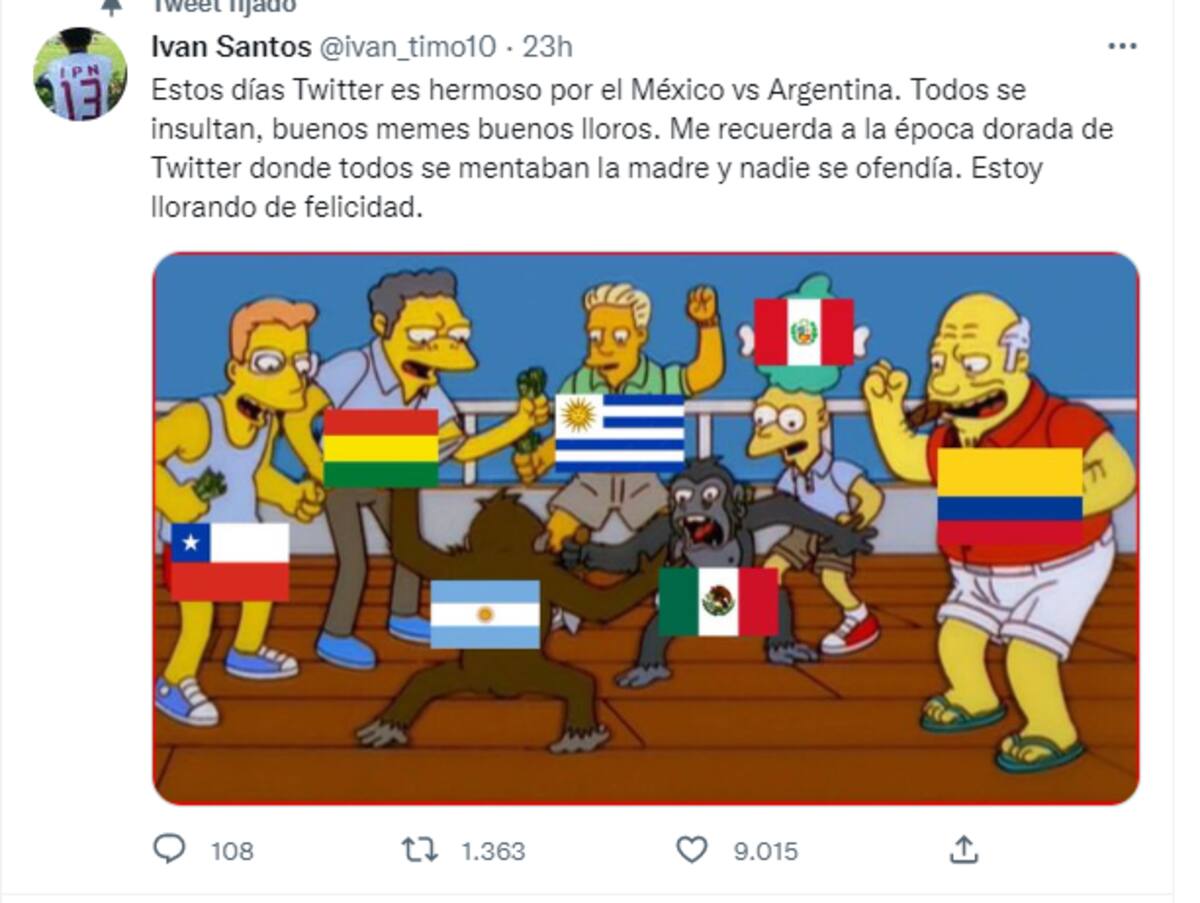
Task: Open the share tweet upload icon
Action: pos(962,850)
